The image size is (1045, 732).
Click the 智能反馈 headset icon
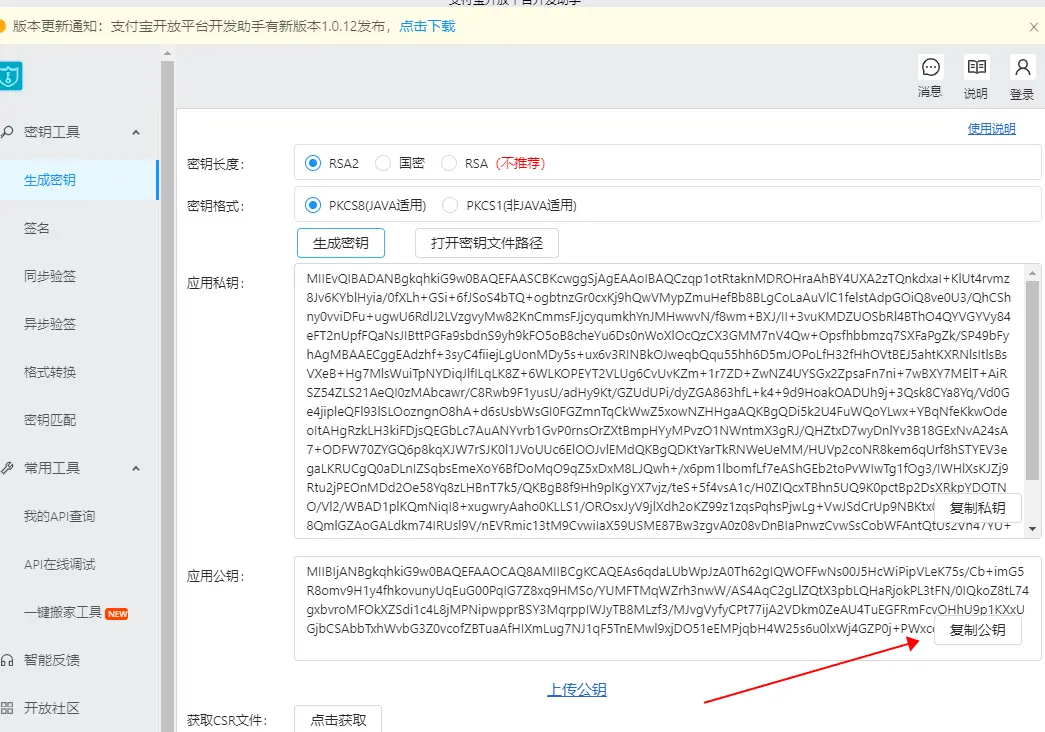pos(7,660)
